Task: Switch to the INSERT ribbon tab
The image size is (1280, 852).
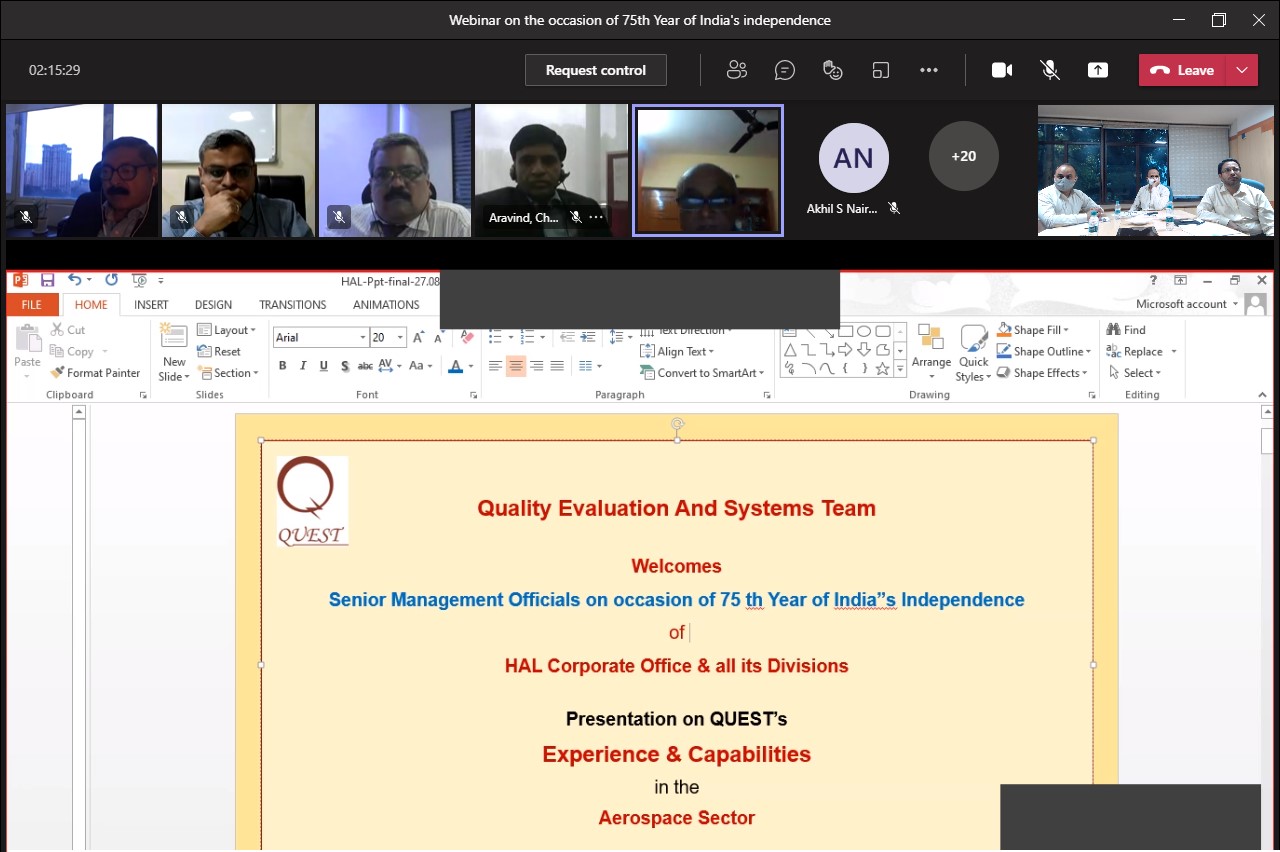Action: pos(151,305)
